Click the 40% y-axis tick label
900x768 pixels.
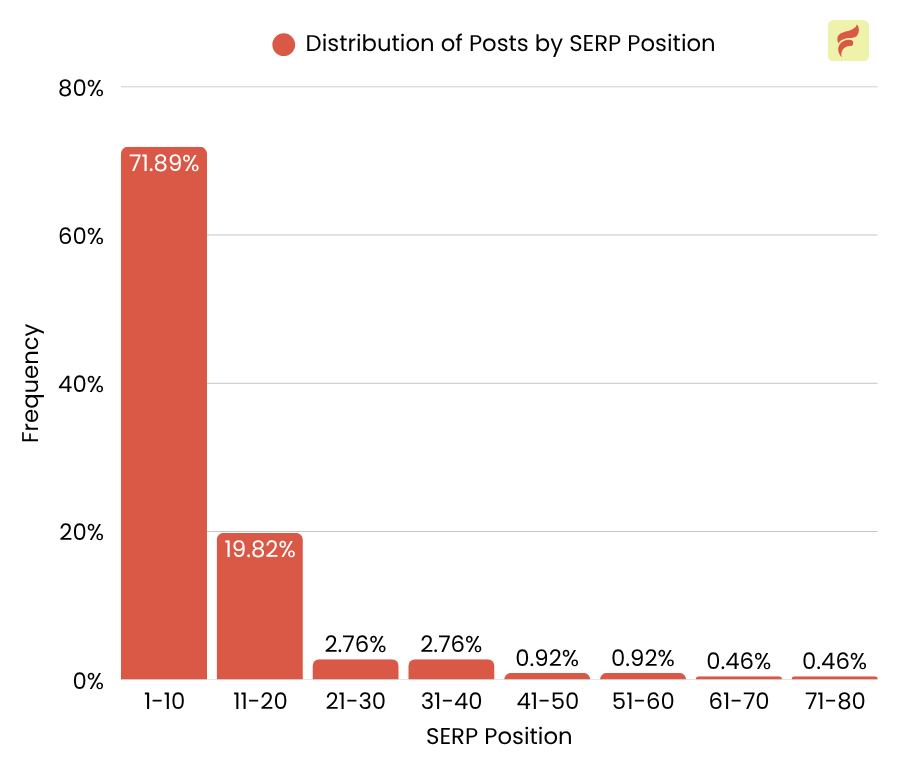click(81, 384)
